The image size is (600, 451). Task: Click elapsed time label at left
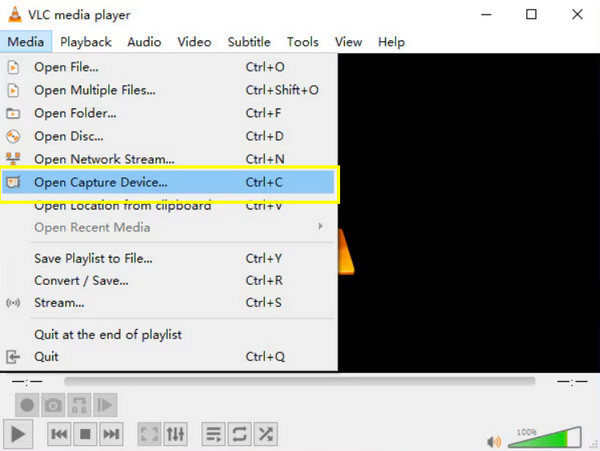coord(27,381)
